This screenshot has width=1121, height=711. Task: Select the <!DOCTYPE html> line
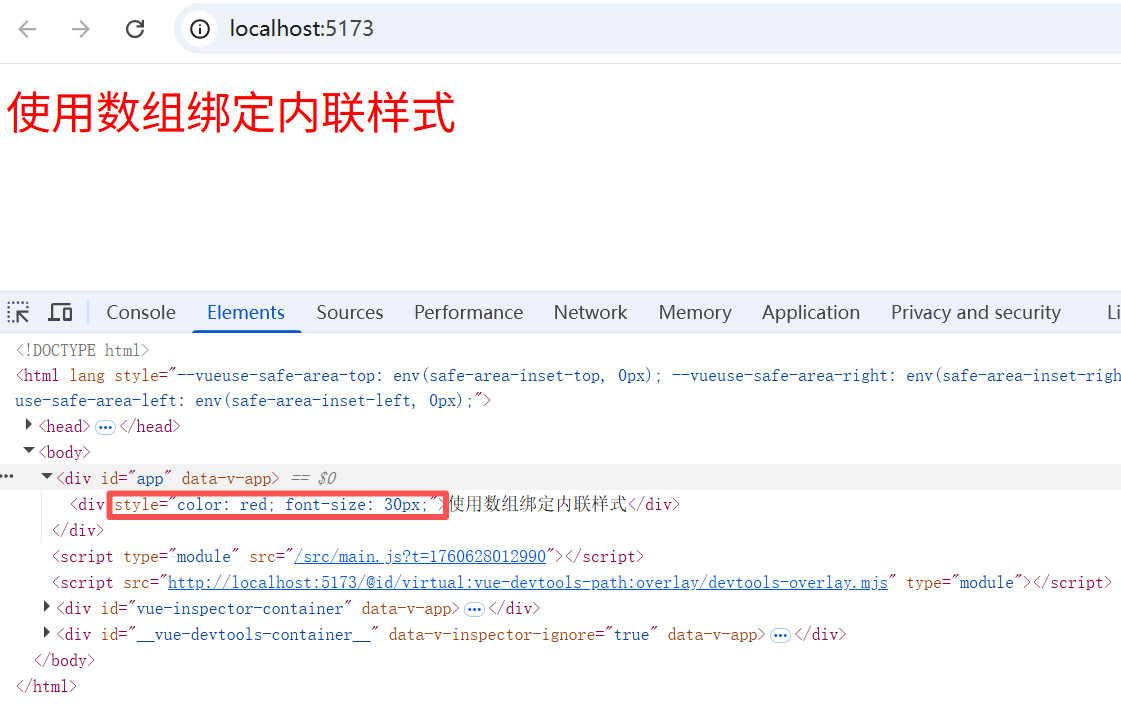coord(82,350)
